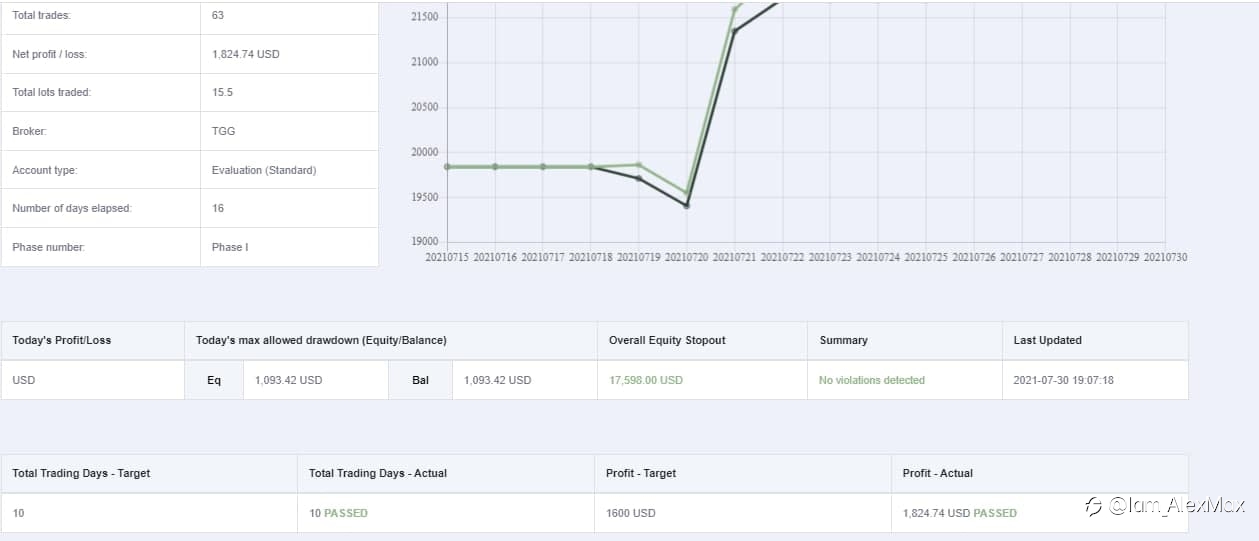
Task: Click the "Profit - Actual" header
Action: click(938, 473)
